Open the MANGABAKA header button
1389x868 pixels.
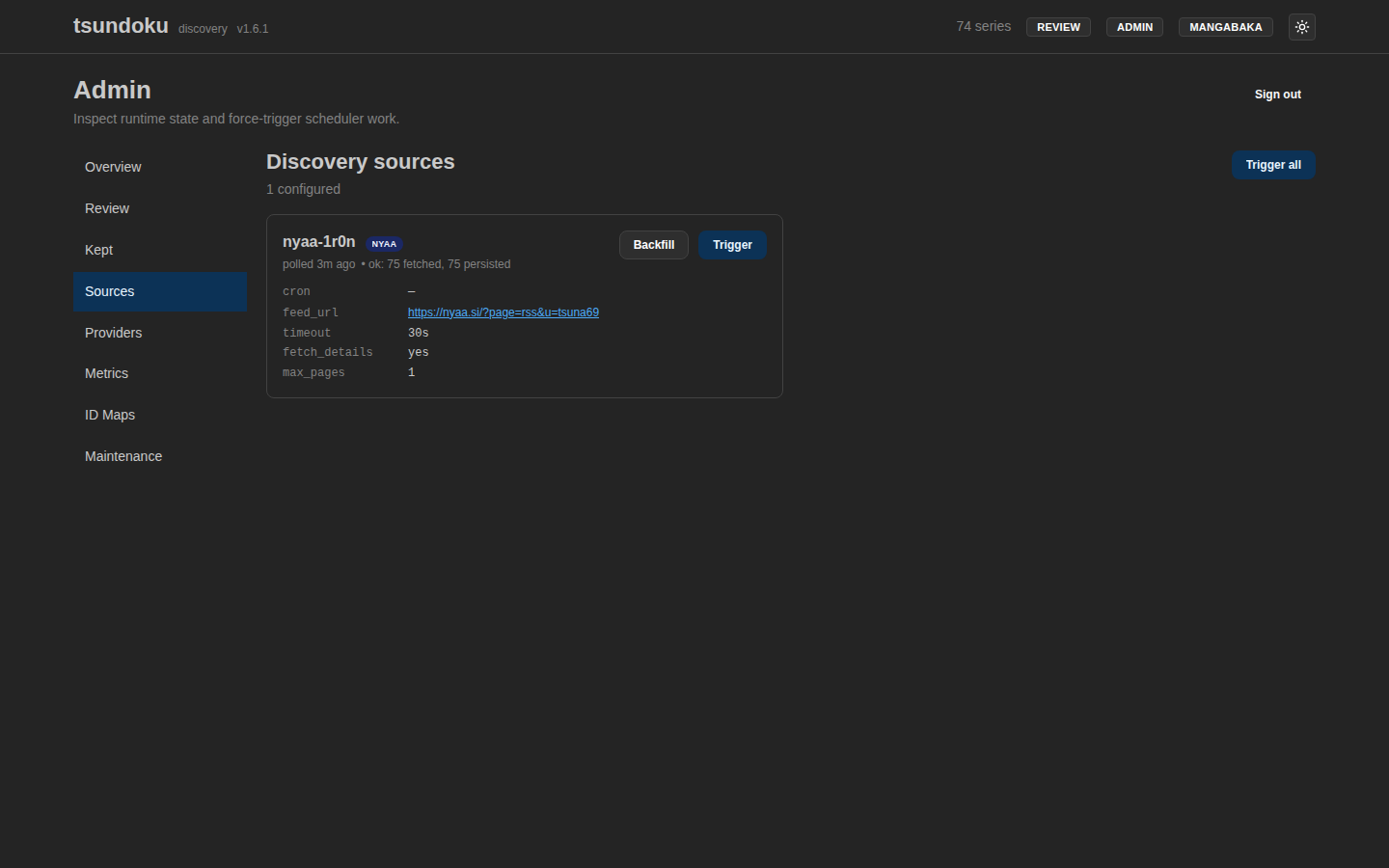(x=1225, y=27)
